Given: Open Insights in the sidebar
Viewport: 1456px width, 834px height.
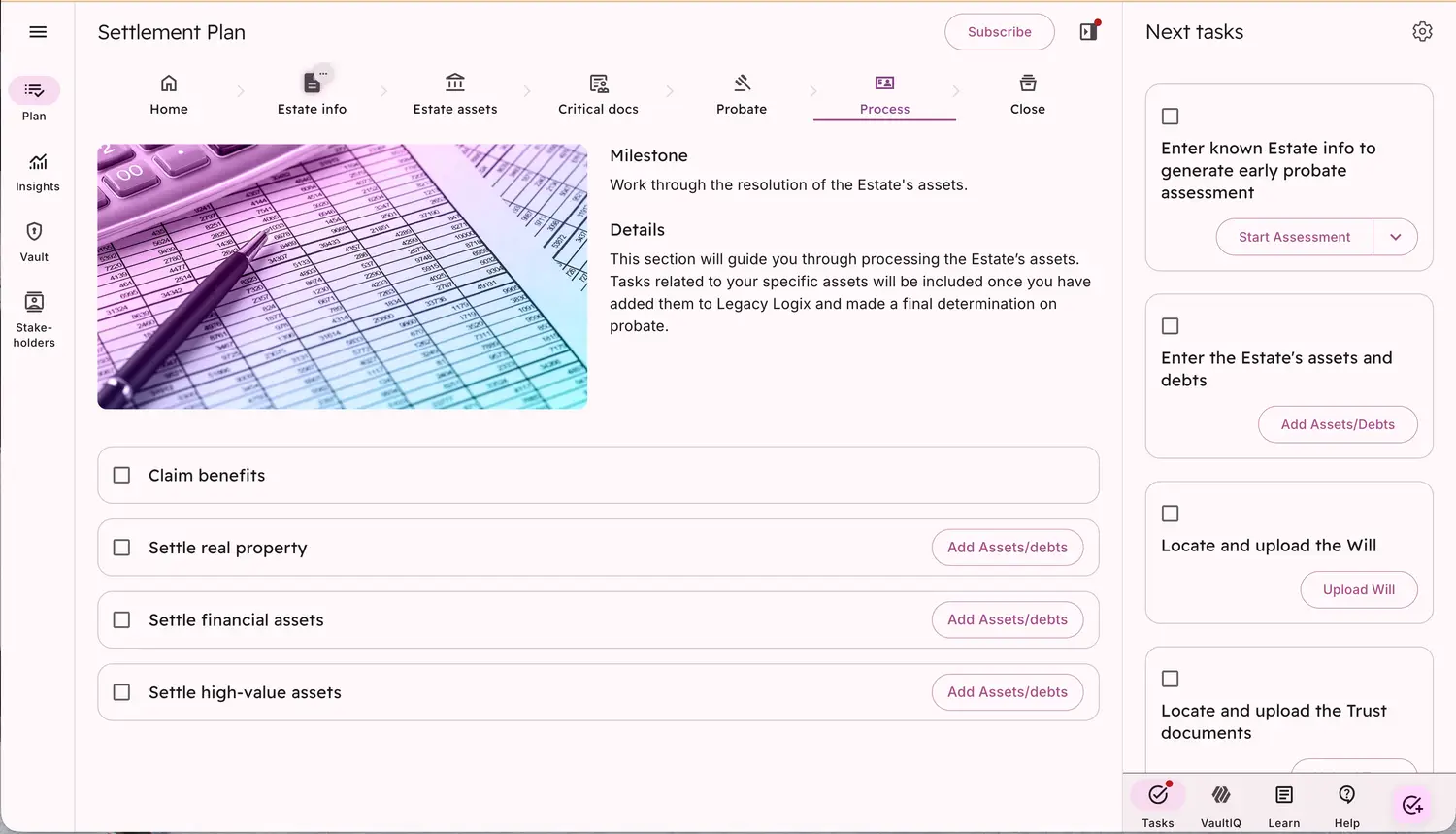Looking at the screenshot, I should pyautogui.click(x=37, y=172).
